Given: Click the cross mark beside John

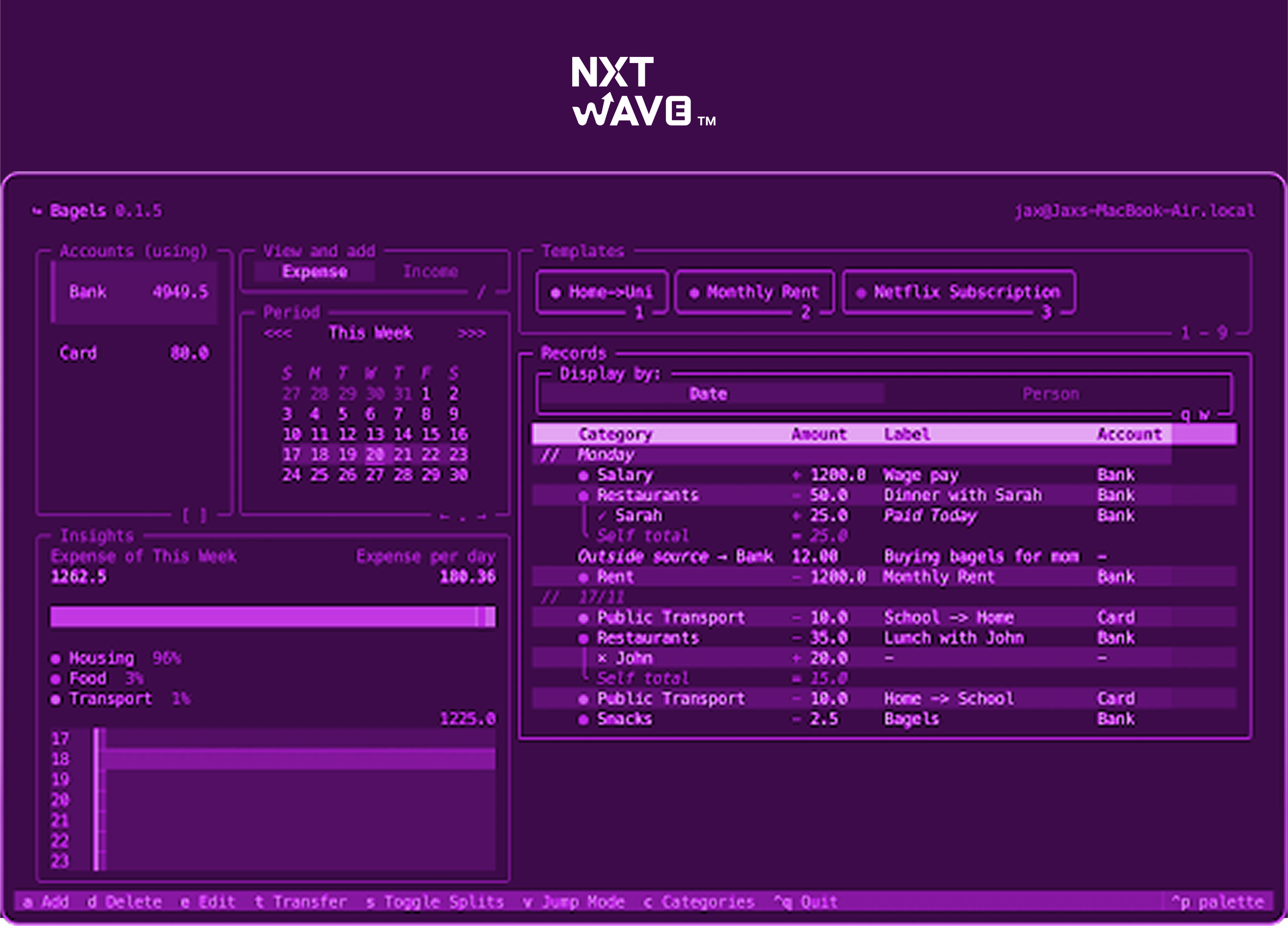Looking at the screenshot, I should (602, 659).
